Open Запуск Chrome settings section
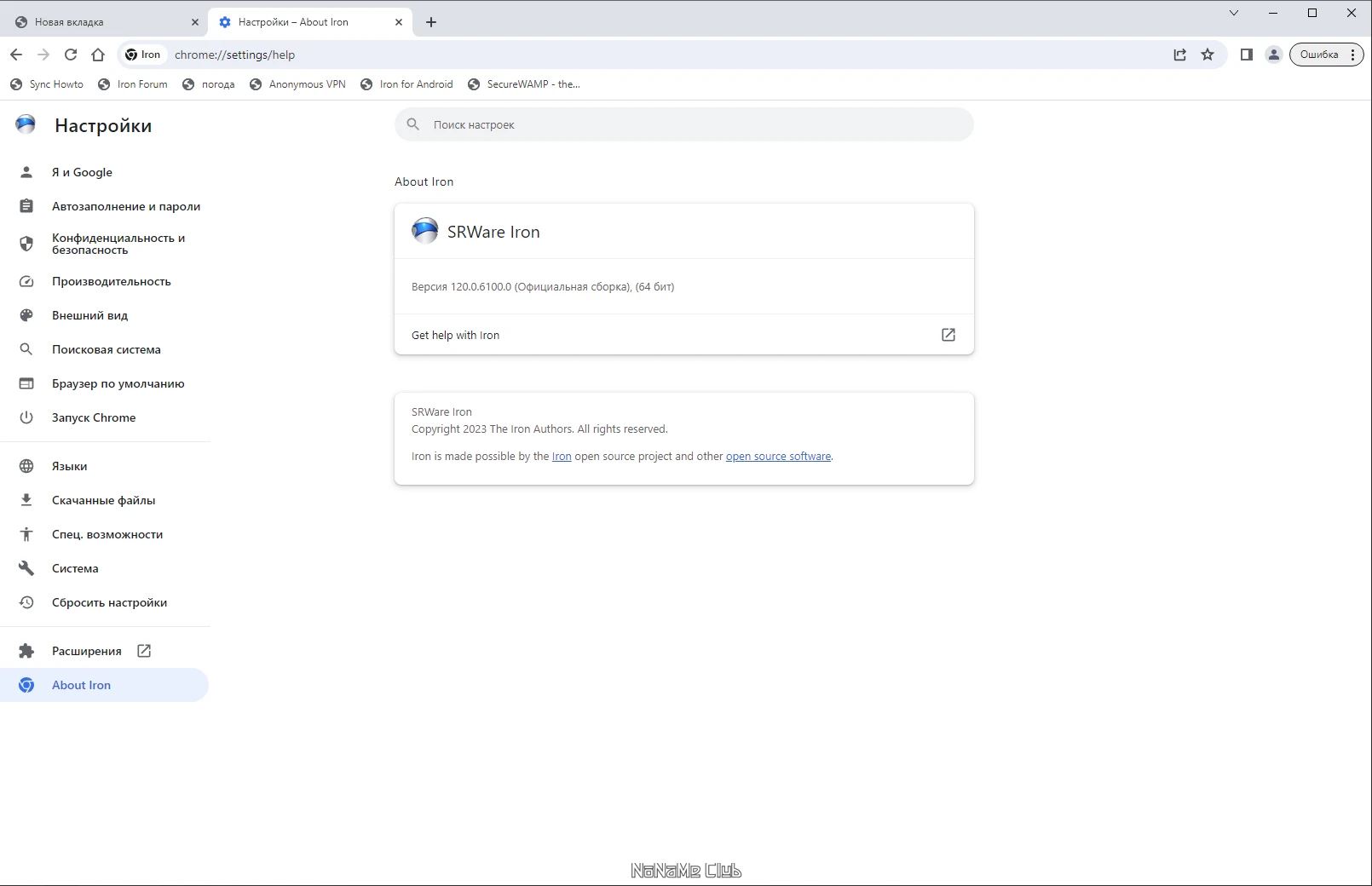The width and height of the screenshot is (1372, 886). 104,417
